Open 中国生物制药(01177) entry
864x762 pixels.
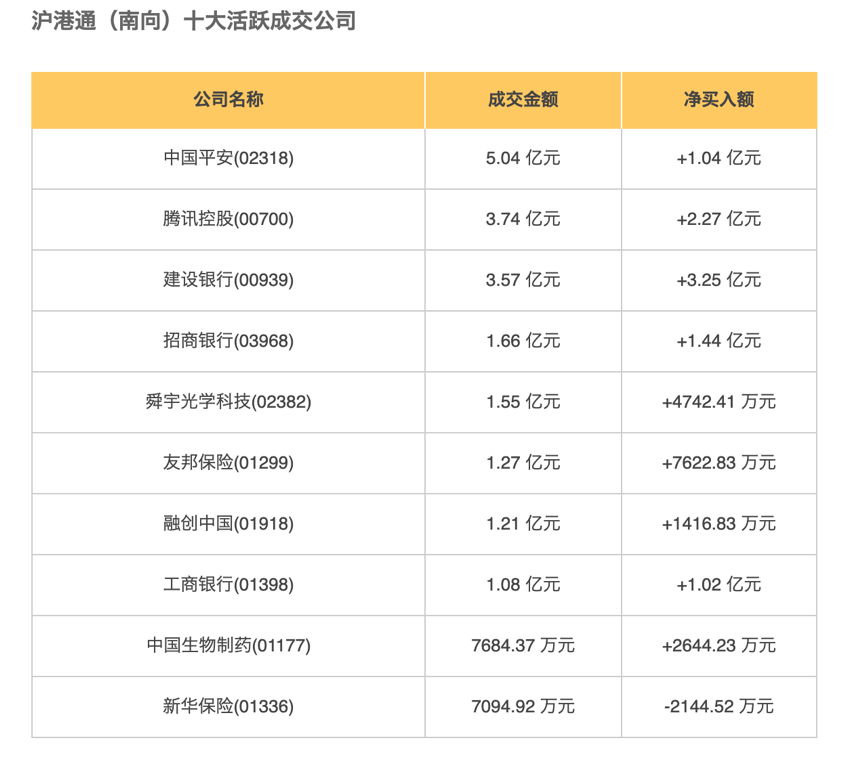pos(228,646)
